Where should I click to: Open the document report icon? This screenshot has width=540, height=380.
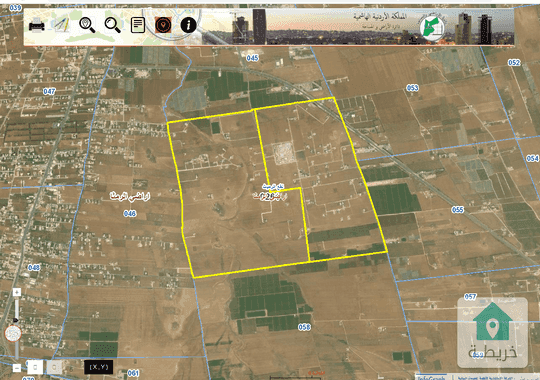point(138,25)
